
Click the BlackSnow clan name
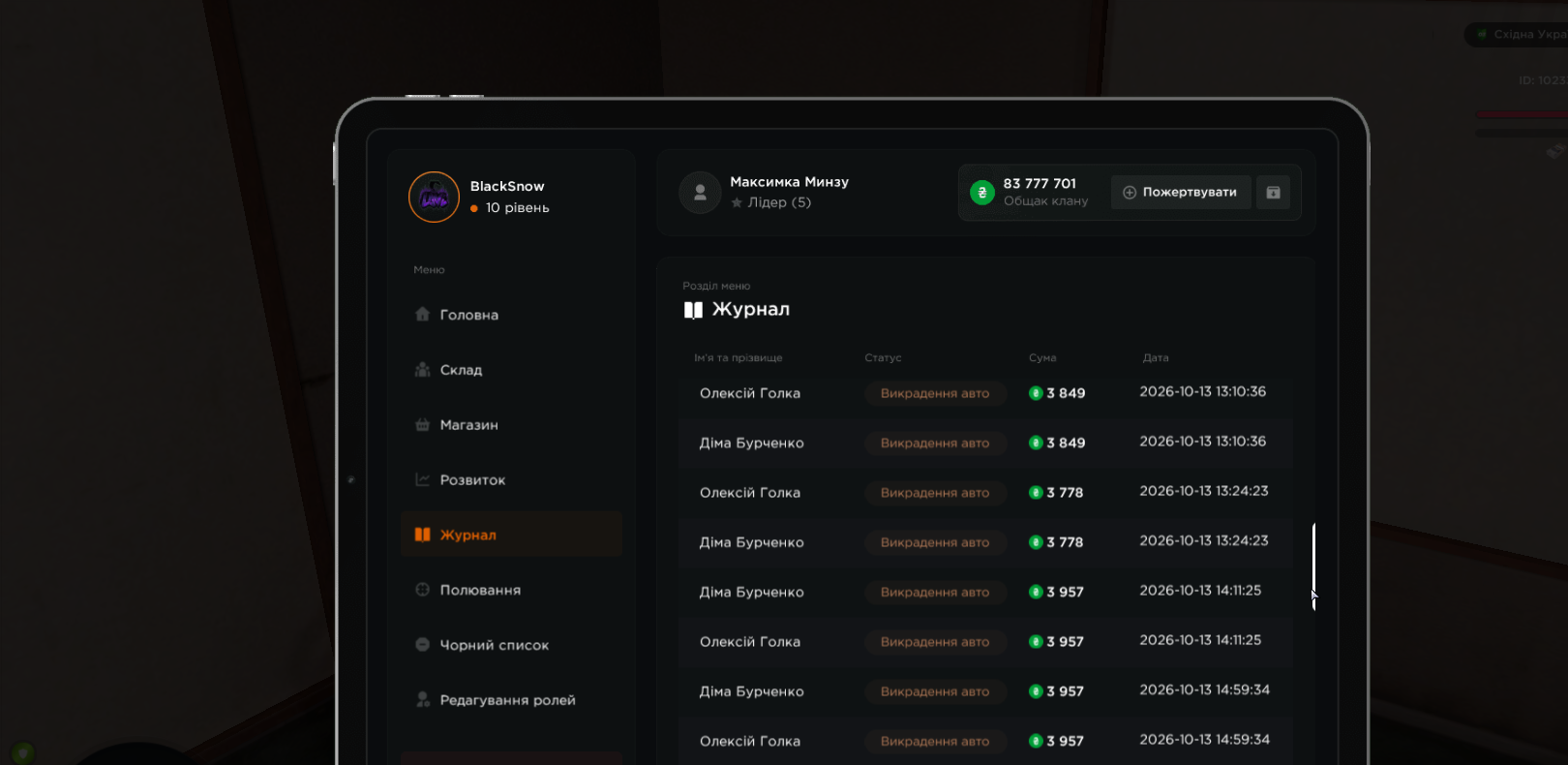pos(507,186)
